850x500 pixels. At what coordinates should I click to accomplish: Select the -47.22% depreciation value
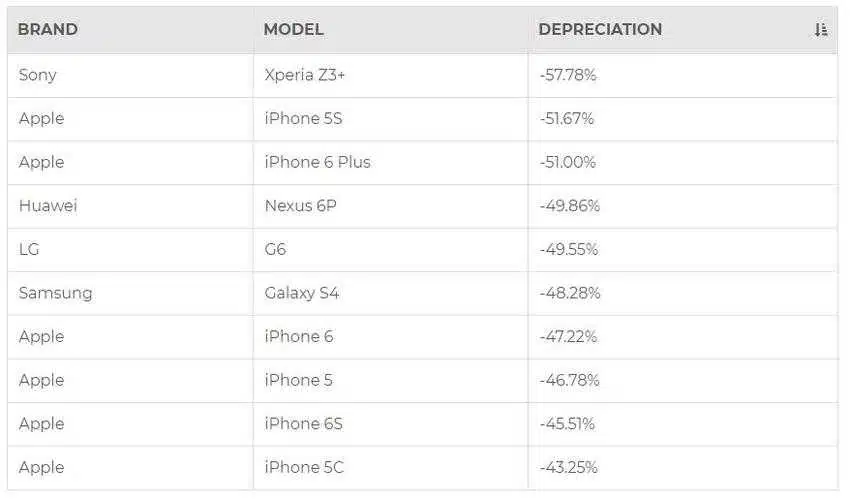pos(568,337)
